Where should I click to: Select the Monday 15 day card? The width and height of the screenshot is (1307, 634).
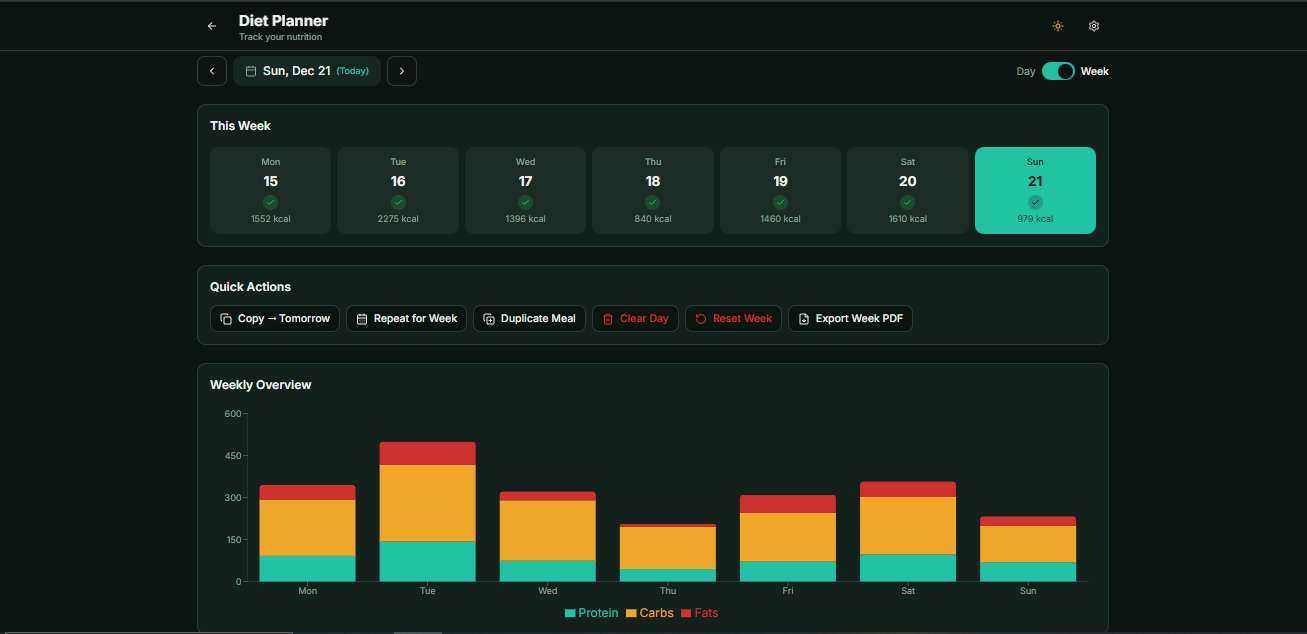[270, 190]
